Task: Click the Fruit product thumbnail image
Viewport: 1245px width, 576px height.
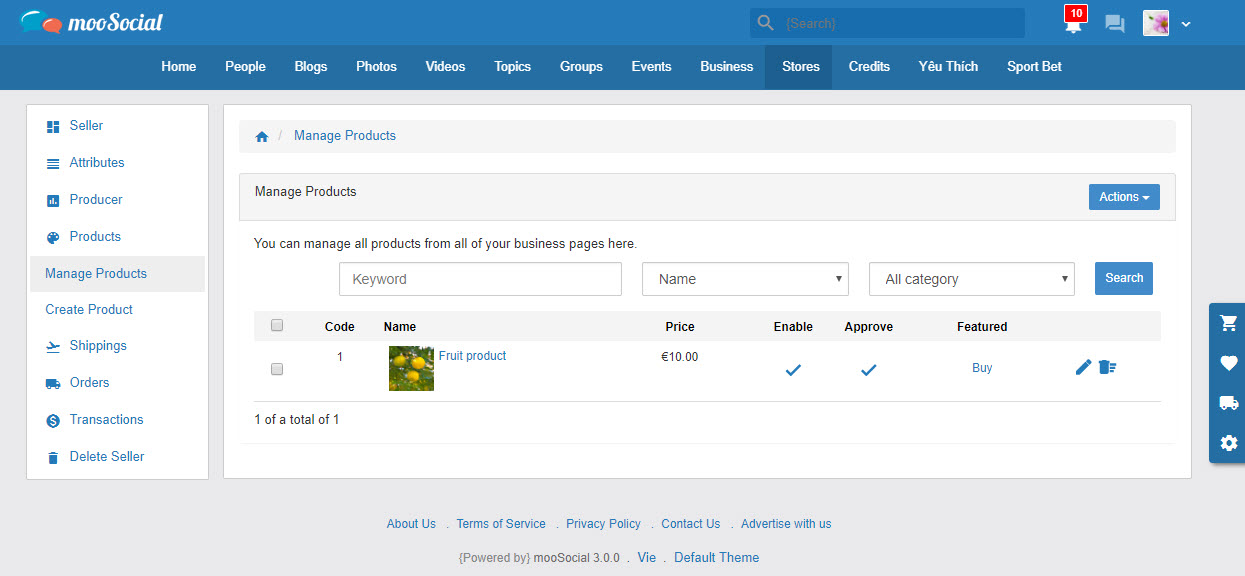Action: (x=411, y=369)
